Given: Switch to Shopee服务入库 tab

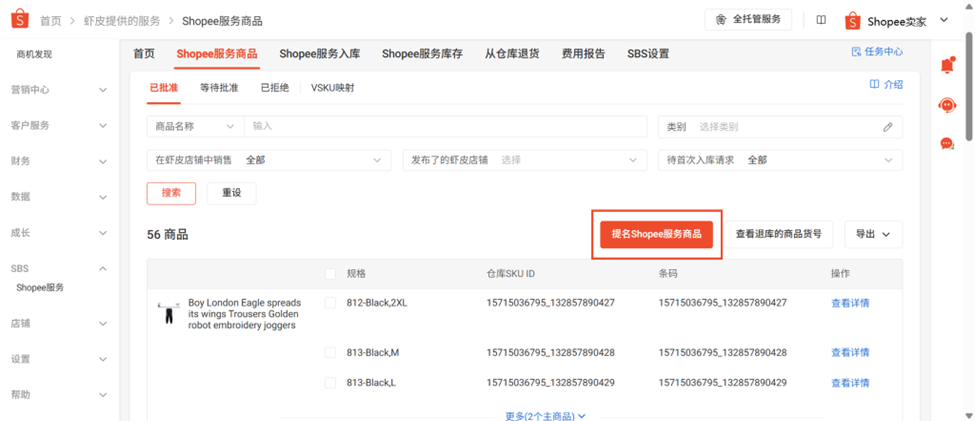Looking at the screenshot, I should pyautogui.click(x=320, y=53).
